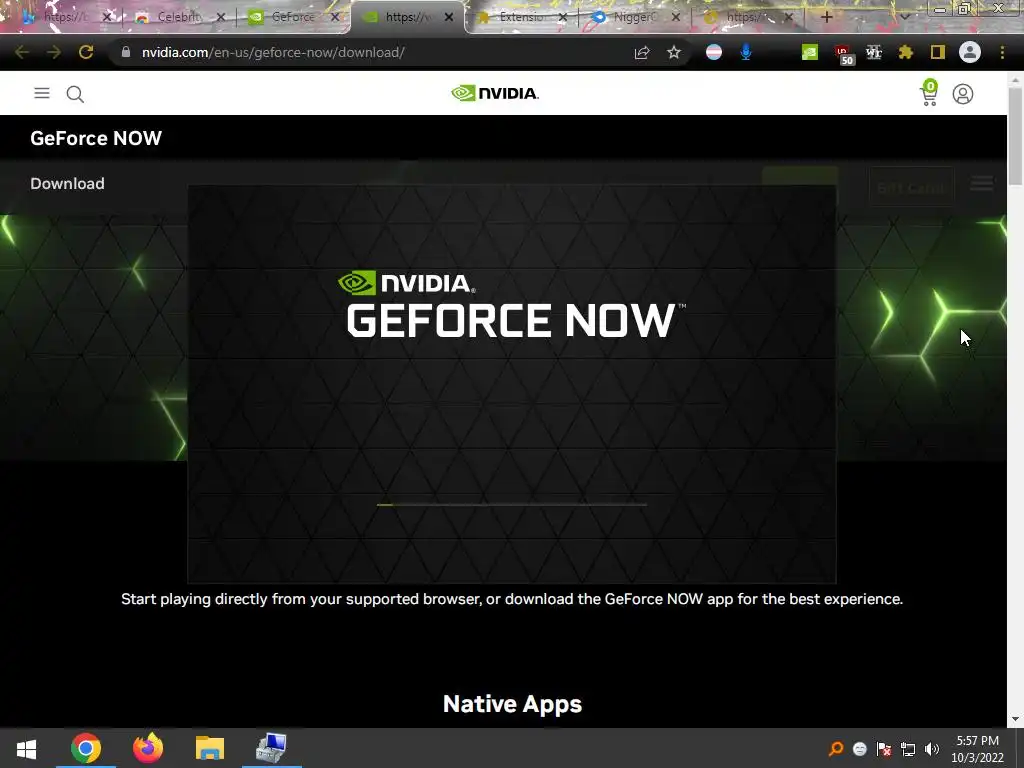Click the blue microphone extension icon
Image resolution: width=1024 pixels, height=768 pixels.
(746, 52)
